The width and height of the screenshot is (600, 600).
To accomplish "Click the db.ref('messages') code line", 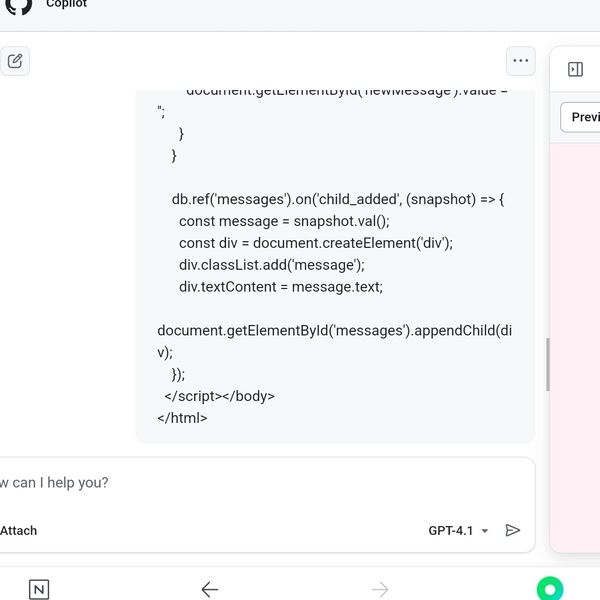I will tap(338, 200).
